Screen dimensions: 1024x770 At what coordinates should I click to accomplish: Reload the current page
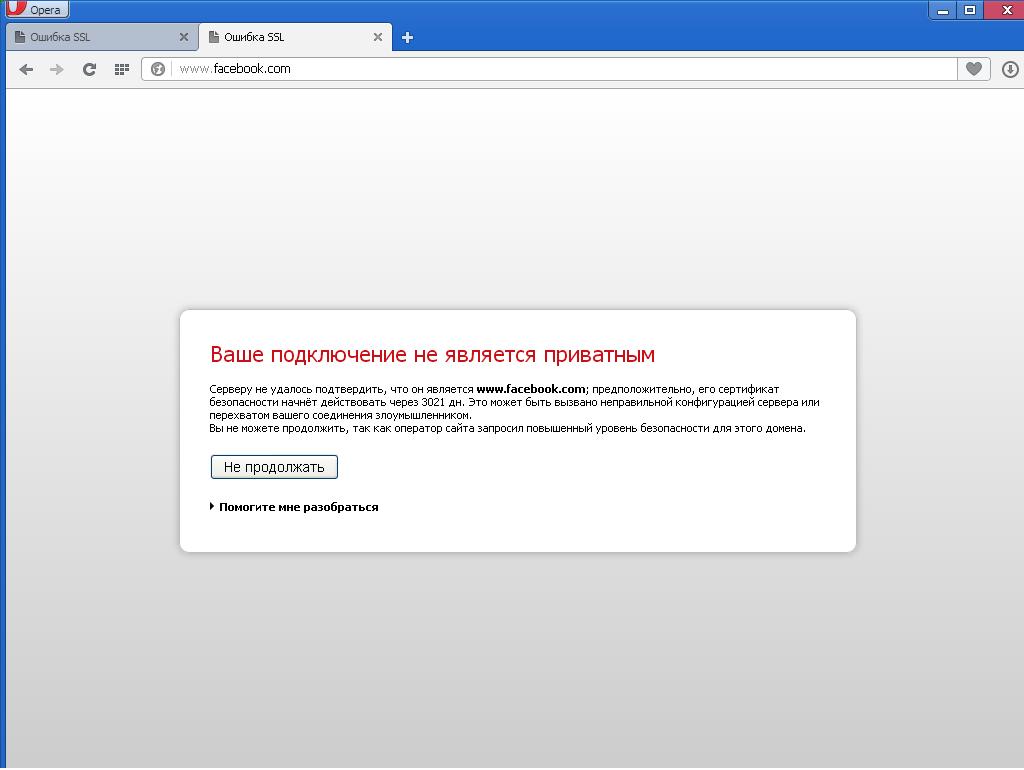coord(89,69)
